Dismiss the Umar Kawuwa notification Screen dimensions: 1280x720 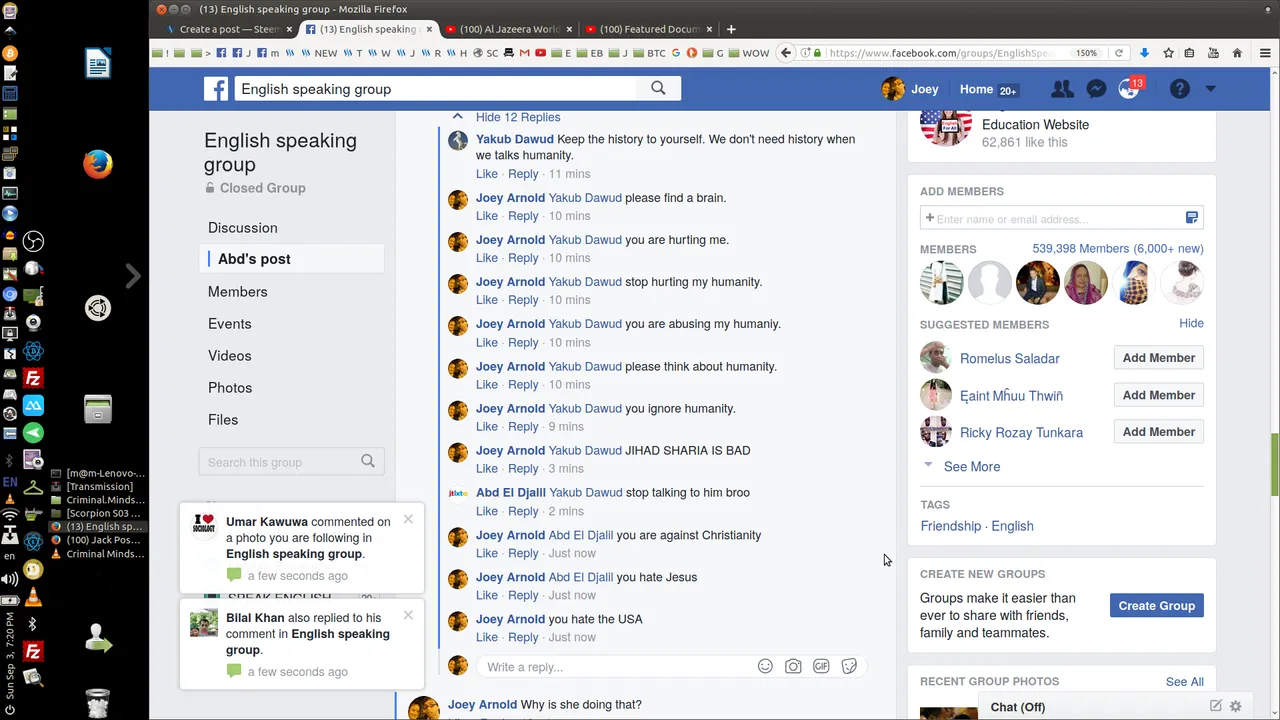pyautogui.click(x=408, y=519)
